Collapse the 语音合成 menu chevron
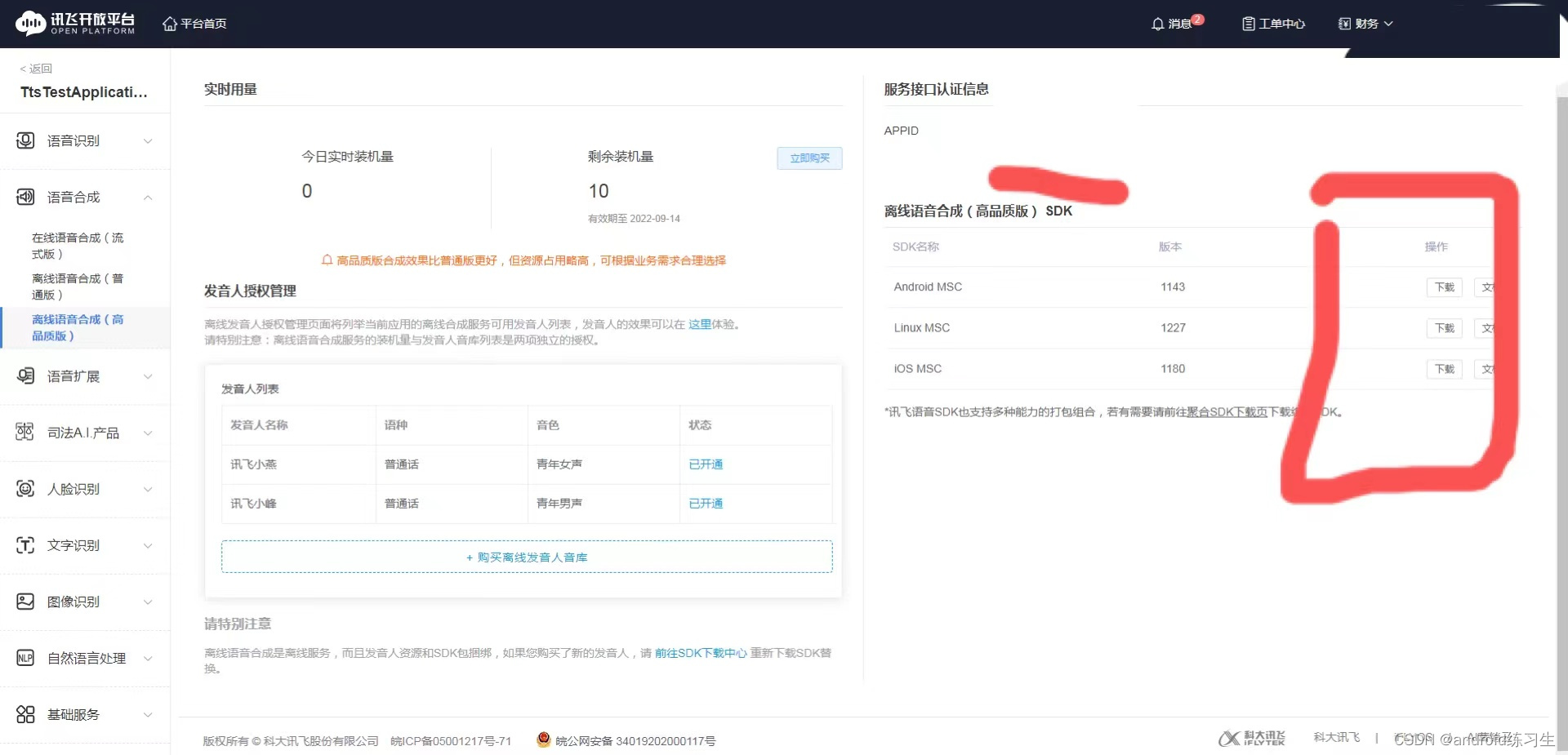The width and height of the screenshot is (1568, 755). (x=148, y=198)
